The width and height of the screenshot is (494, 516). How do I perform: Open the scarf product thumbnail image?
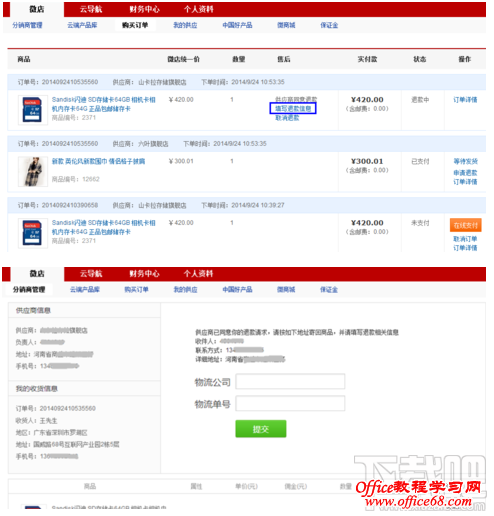(32, 171)
